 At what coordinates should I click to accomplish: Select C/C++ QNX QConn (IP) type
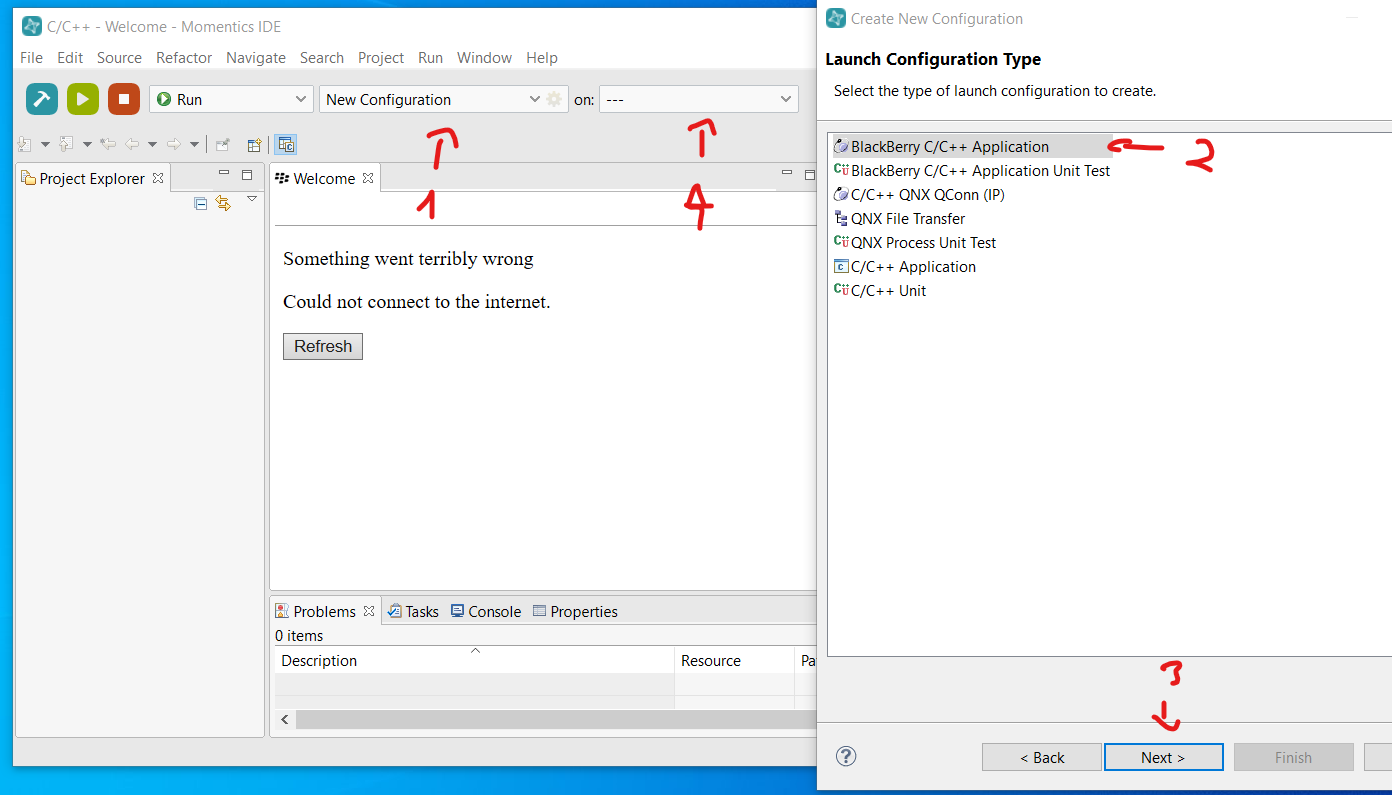point(919,194)
